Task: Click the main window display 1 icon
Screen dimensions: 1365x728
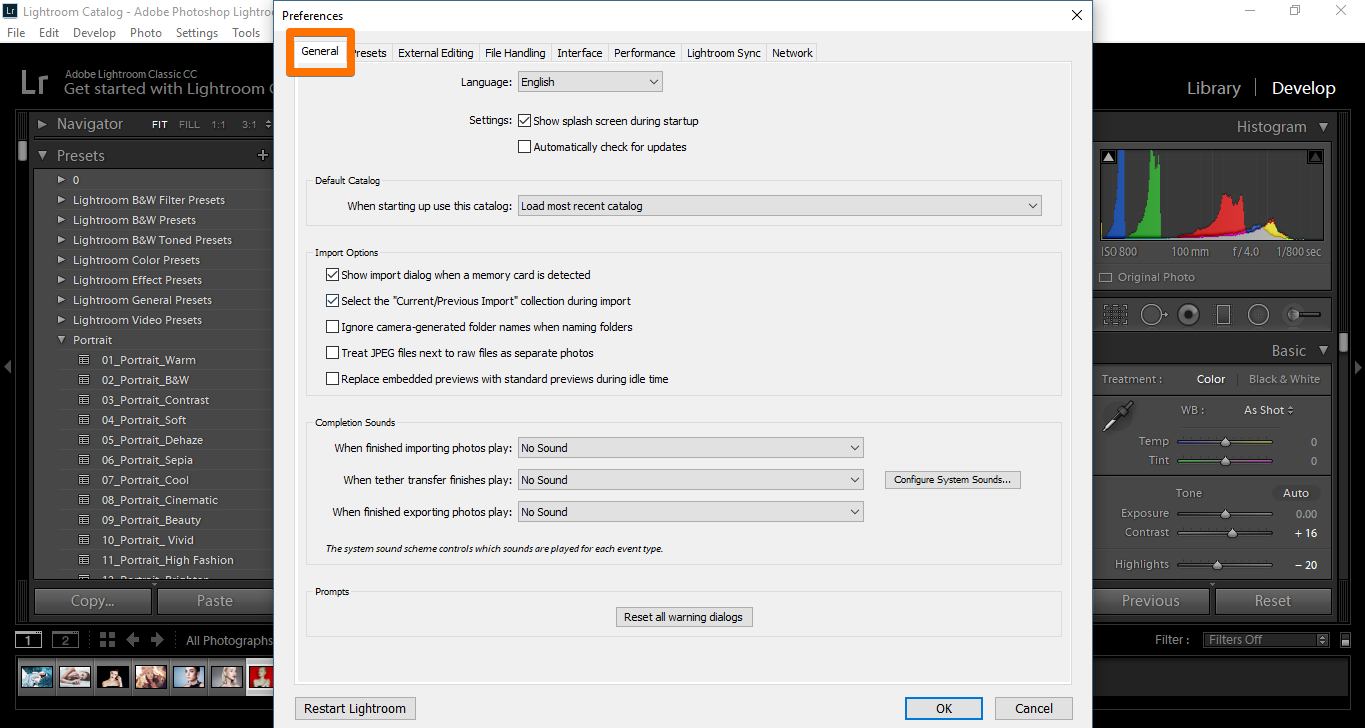Action: tap(28, 640)
